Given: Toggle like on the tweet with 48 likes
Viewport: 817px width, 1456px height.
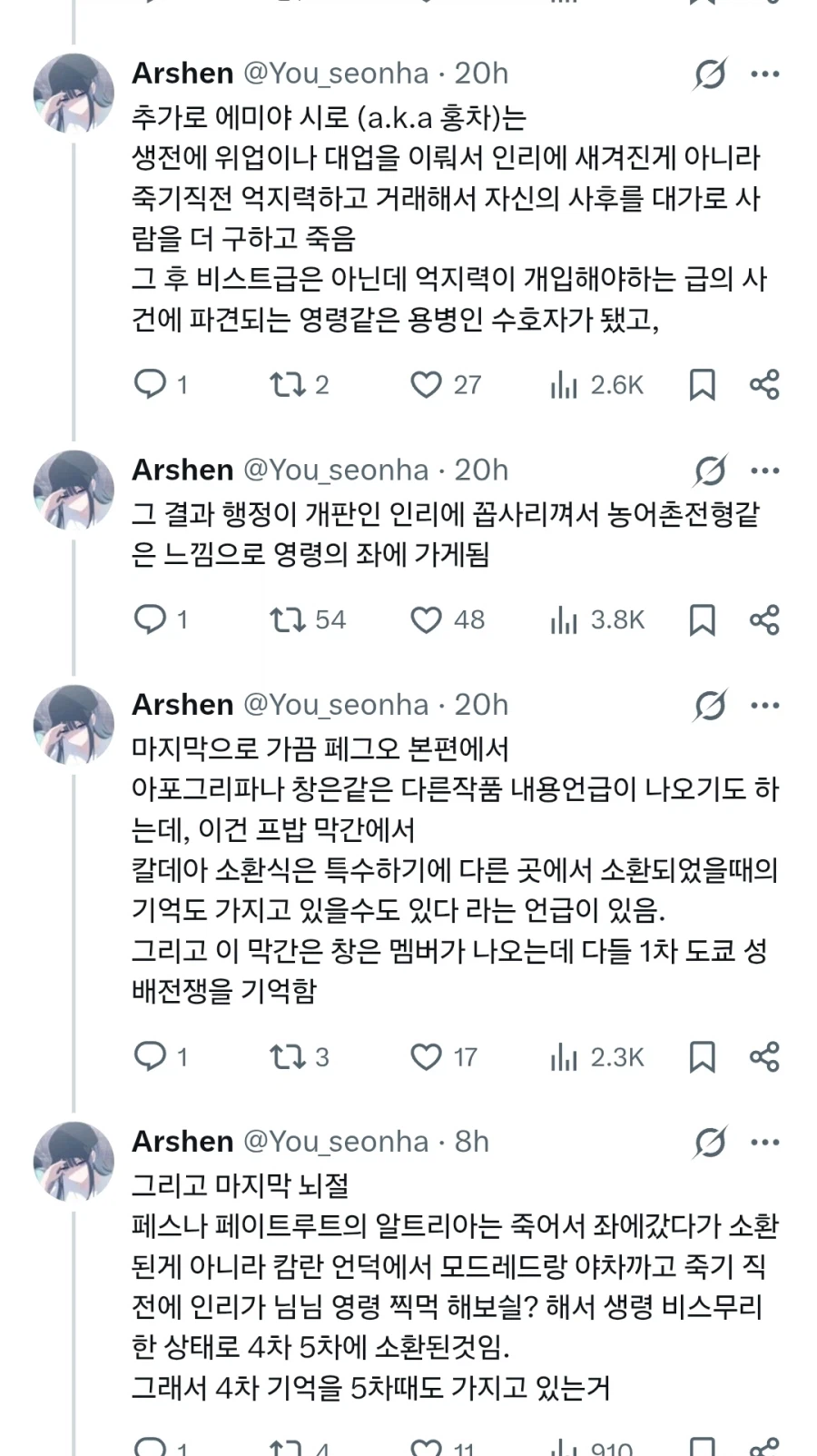Looking at the screenshot, I should 424,620.
